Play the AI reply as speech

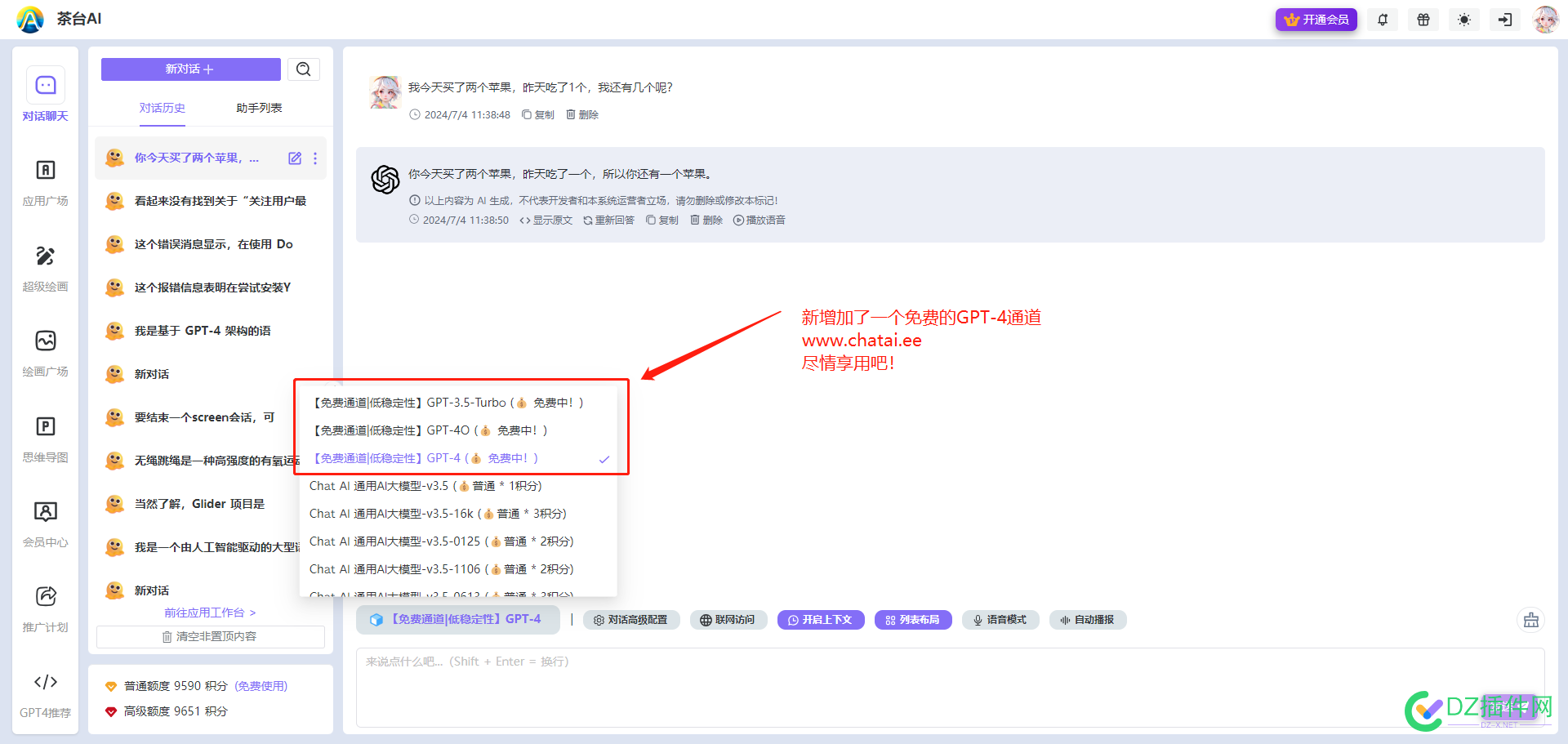(x=759, y=221)
